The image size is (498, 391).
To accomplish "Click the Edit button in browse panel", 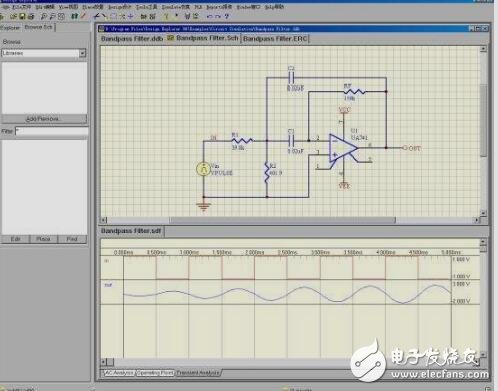I will 15,239.
